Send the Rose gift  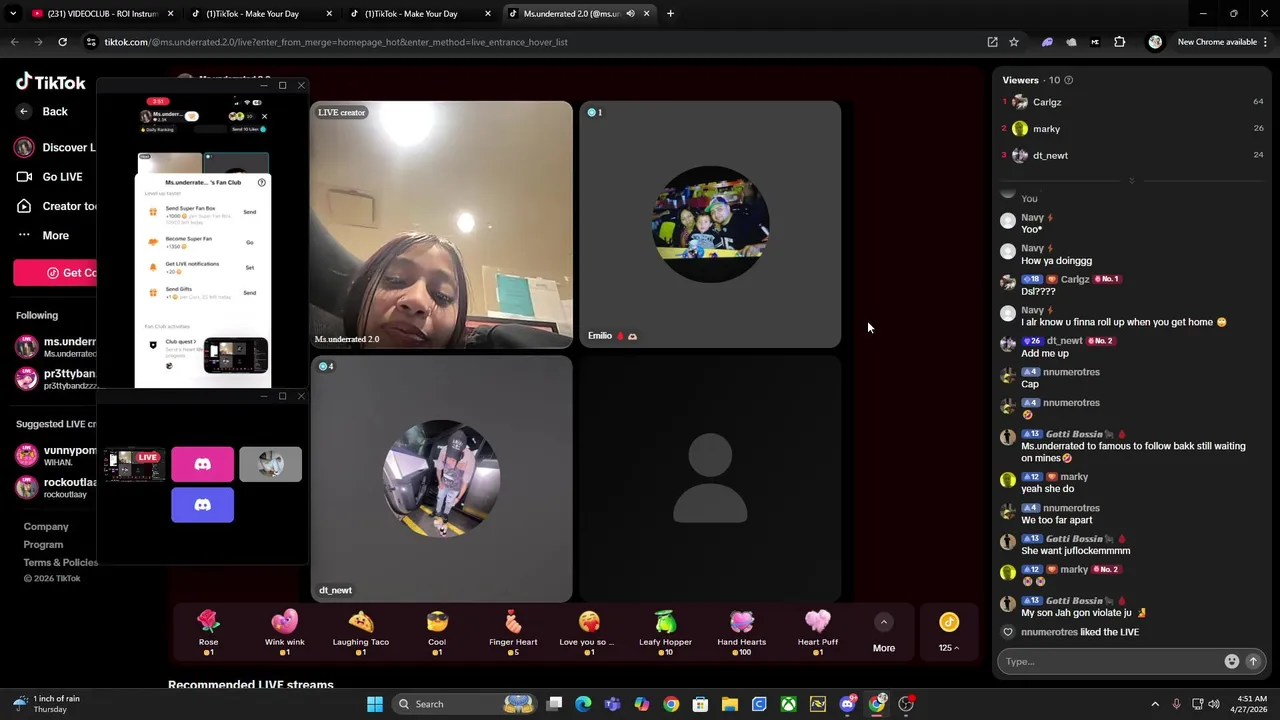coord(208,632)
